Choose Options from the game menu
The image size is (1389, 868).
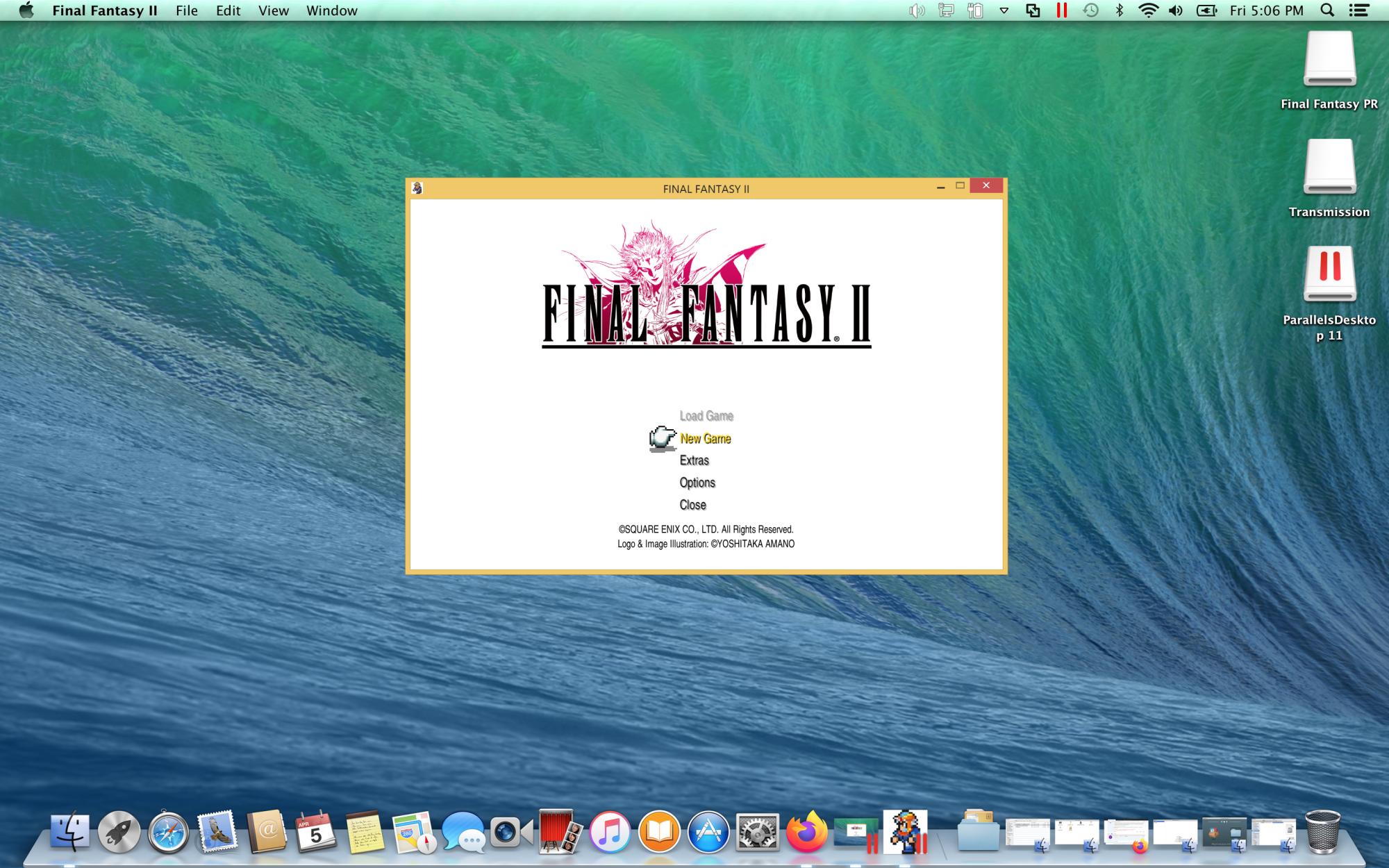(x=697, y=483)
